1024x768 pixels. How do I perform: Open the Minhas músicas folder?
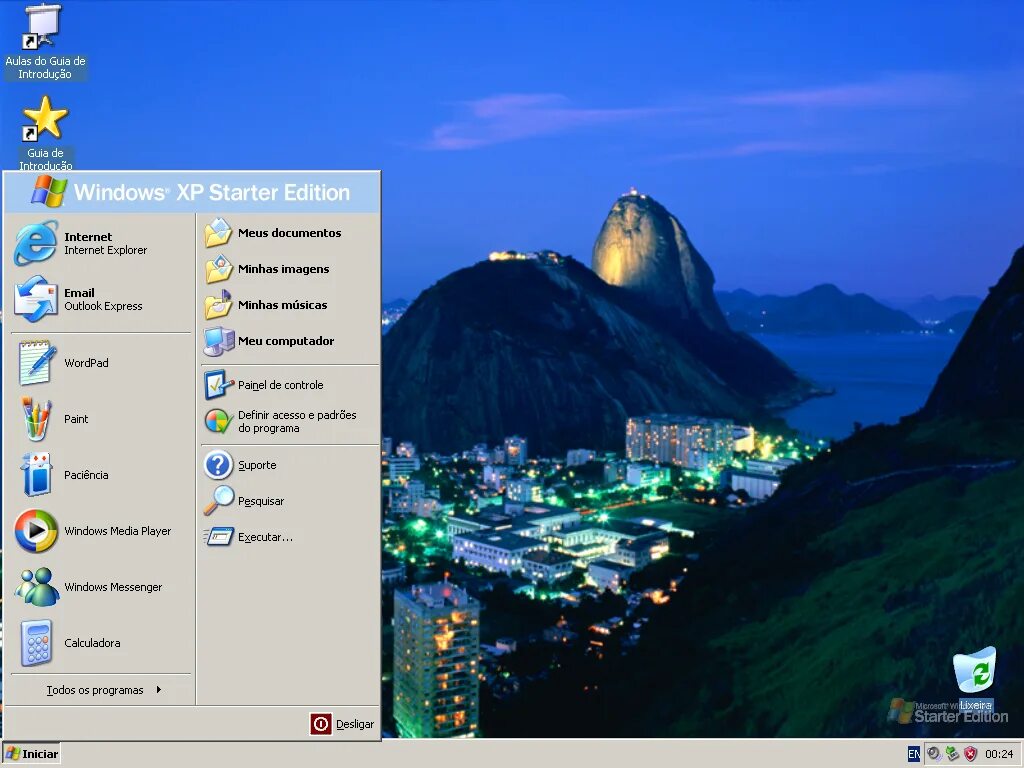point(289,305)
